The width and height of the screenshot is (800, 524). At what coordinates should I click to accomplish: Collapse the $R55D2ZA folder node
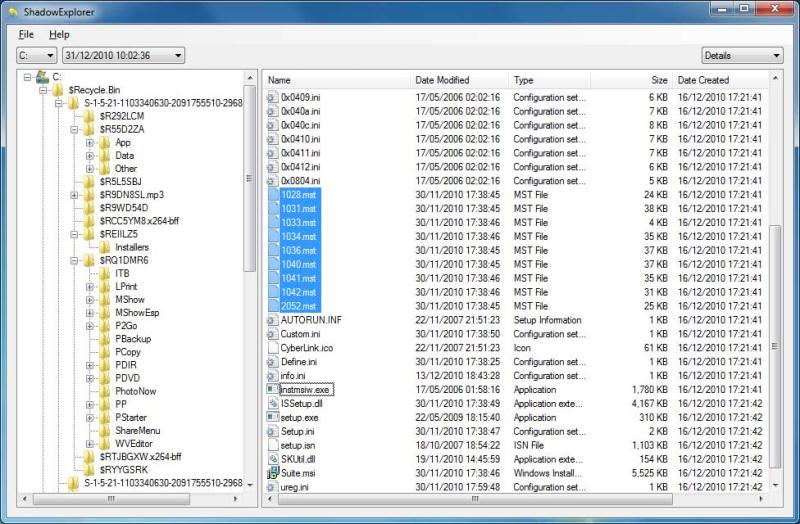[74, 130]
